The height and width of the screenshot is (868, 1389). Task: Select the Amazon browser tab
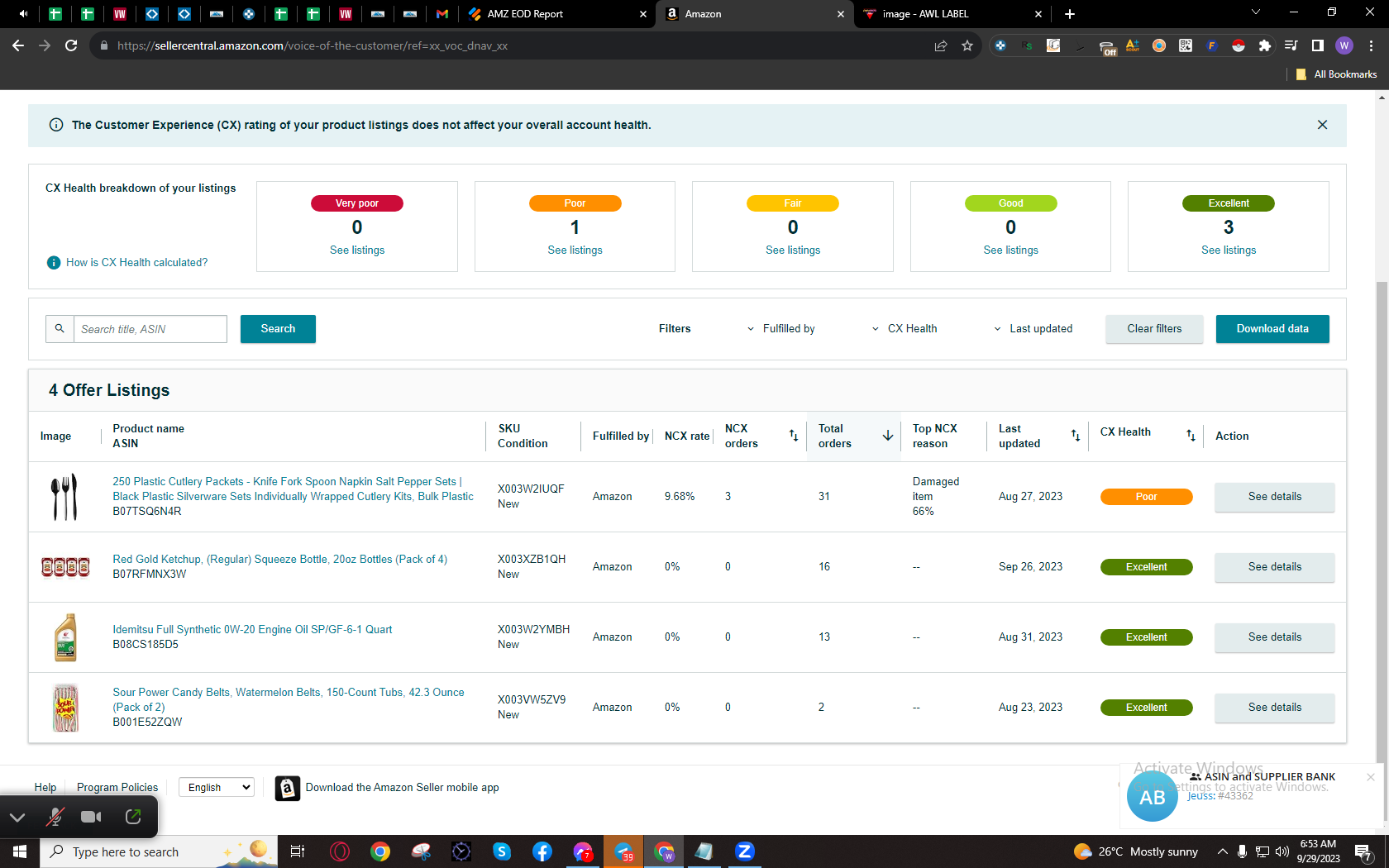click(754, 14)
